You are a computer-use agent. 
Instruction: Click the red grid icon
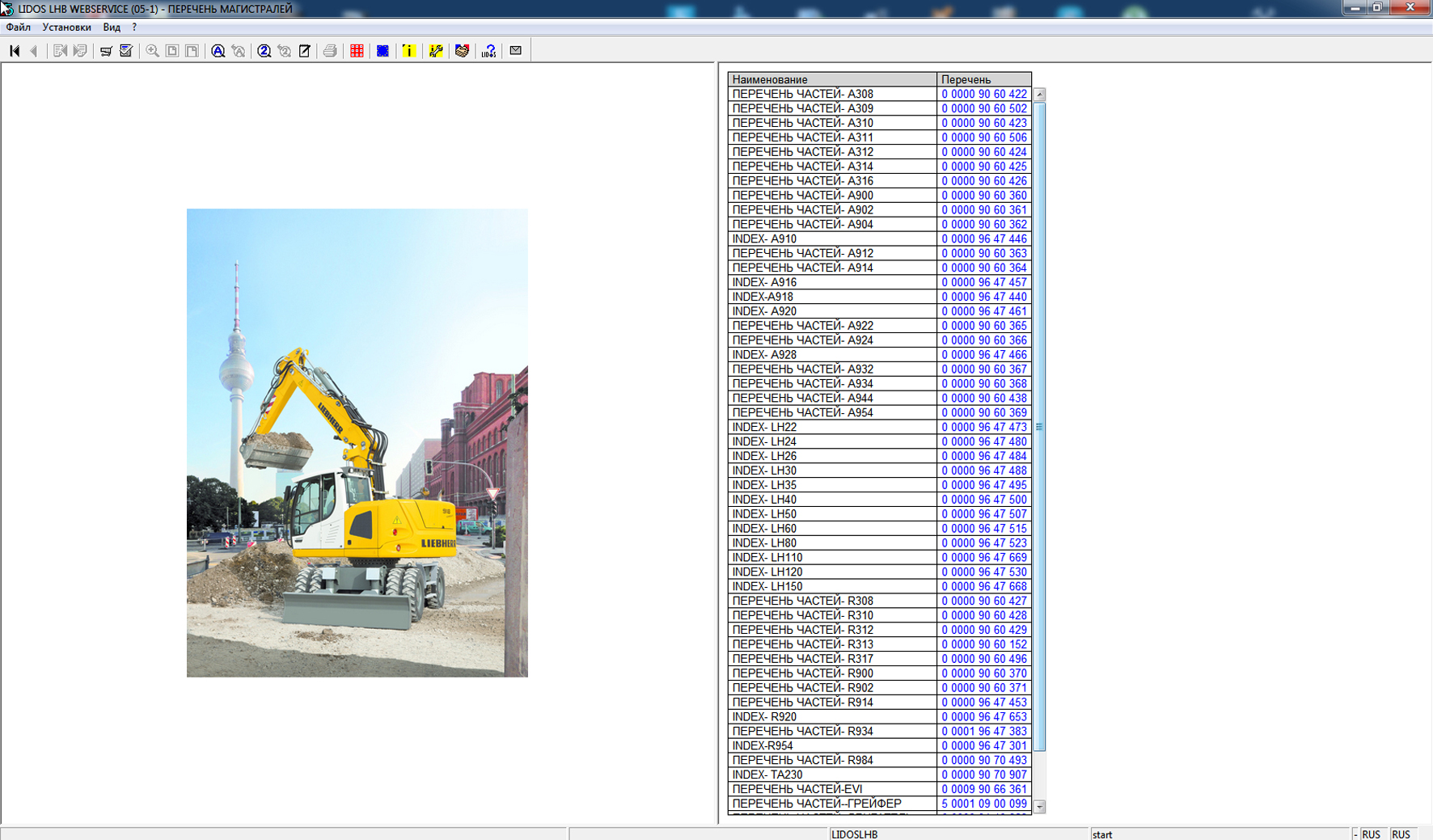tap(357, 51)
